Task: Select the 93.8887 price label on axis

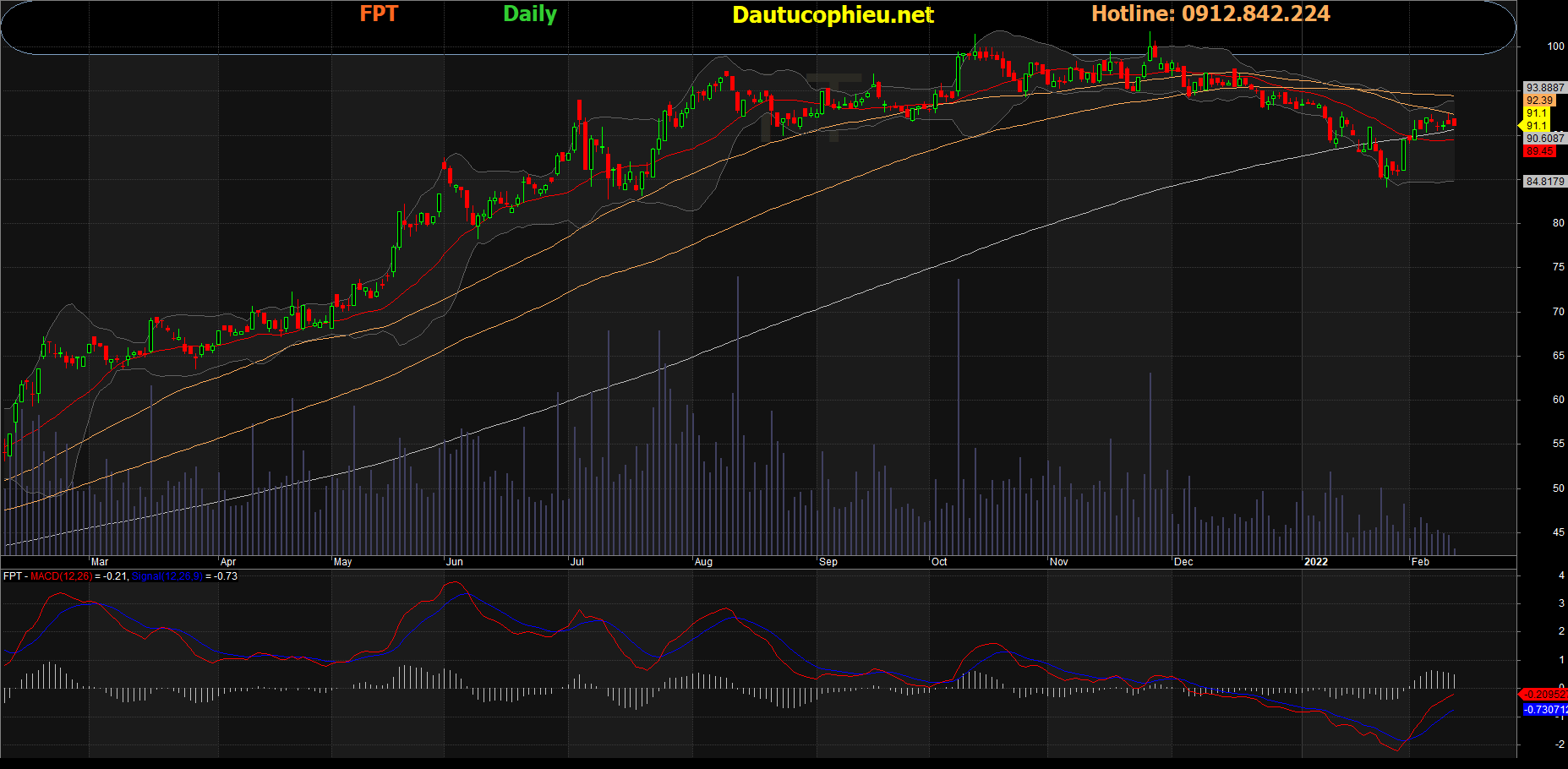Action: [x=1544, y=88]
